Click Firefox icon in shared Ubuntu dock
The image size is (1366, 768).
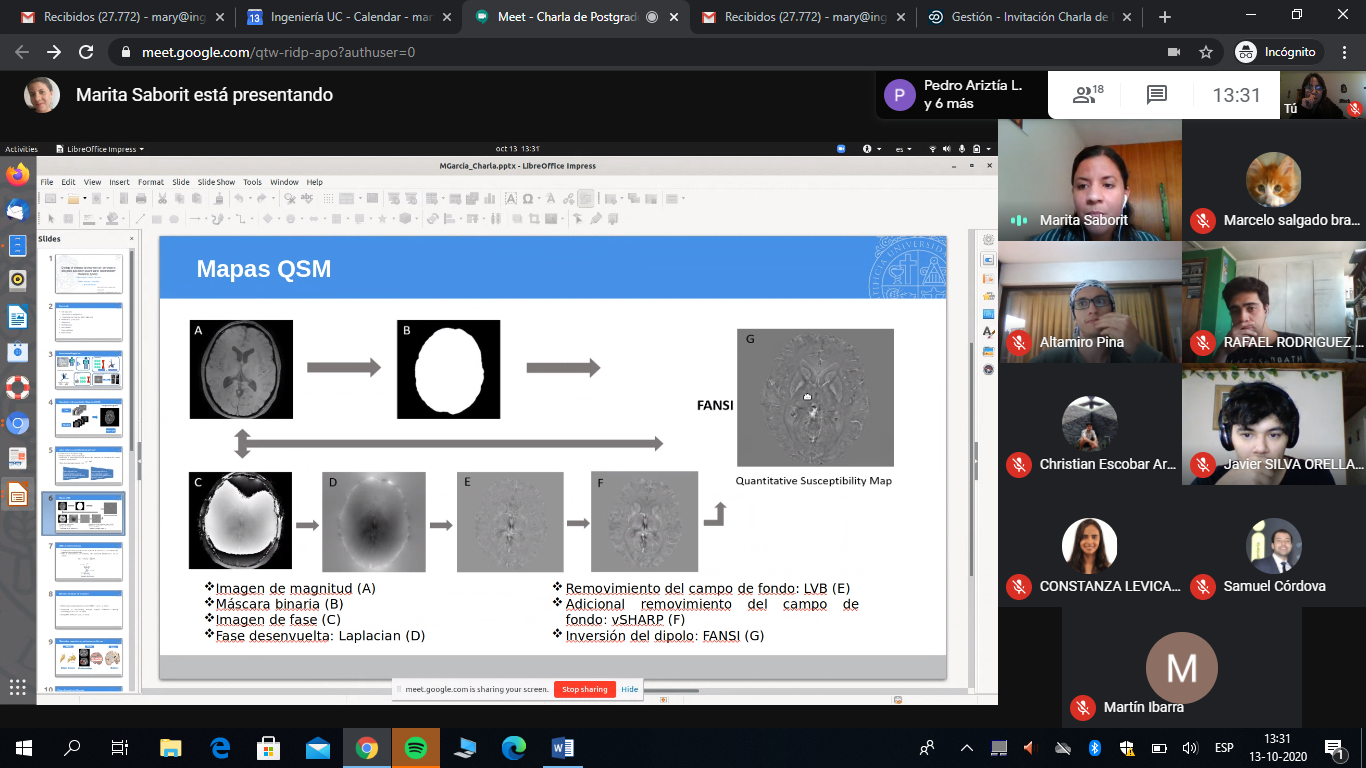17,175
